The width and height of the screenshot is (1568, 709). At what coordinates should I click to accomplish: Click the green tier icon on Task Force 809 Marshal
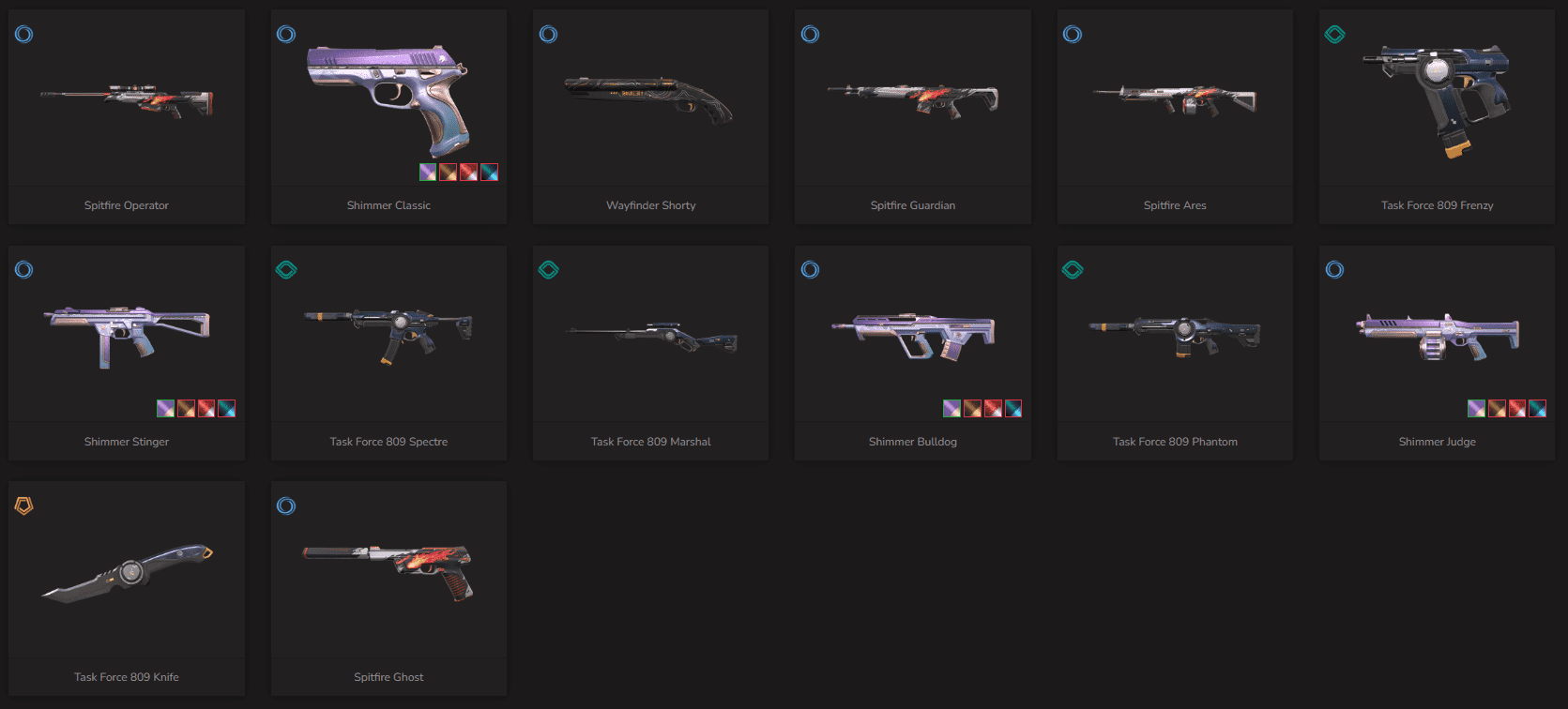point(549,270)
